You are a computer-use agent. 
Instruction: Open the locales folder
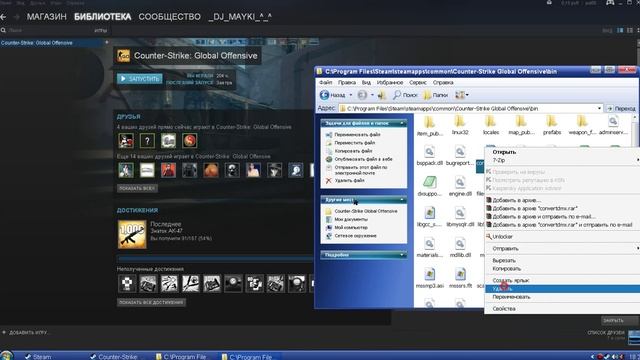[x=491, y=125]
